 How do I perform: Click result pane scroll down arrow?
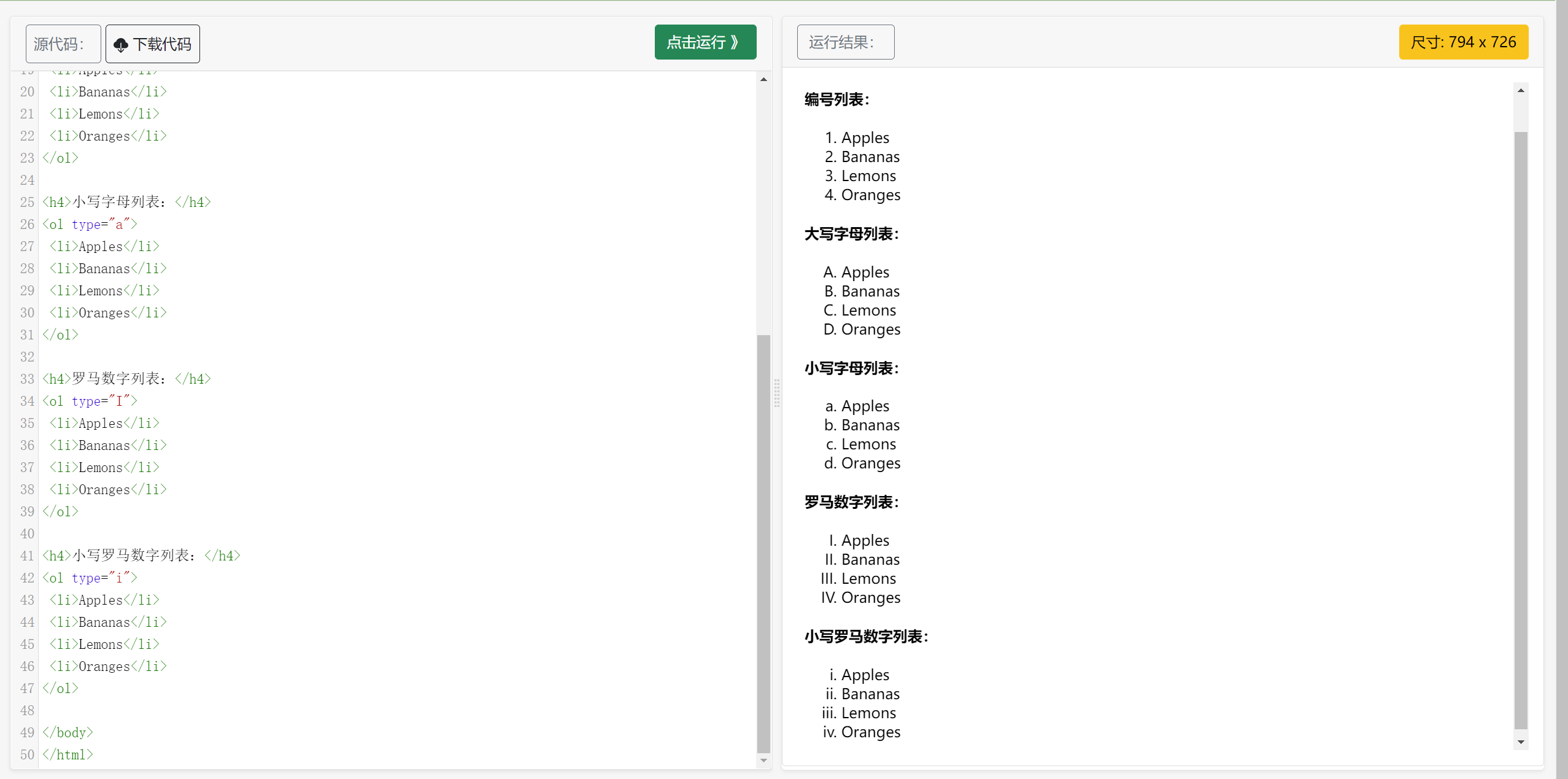(1521, 742)
